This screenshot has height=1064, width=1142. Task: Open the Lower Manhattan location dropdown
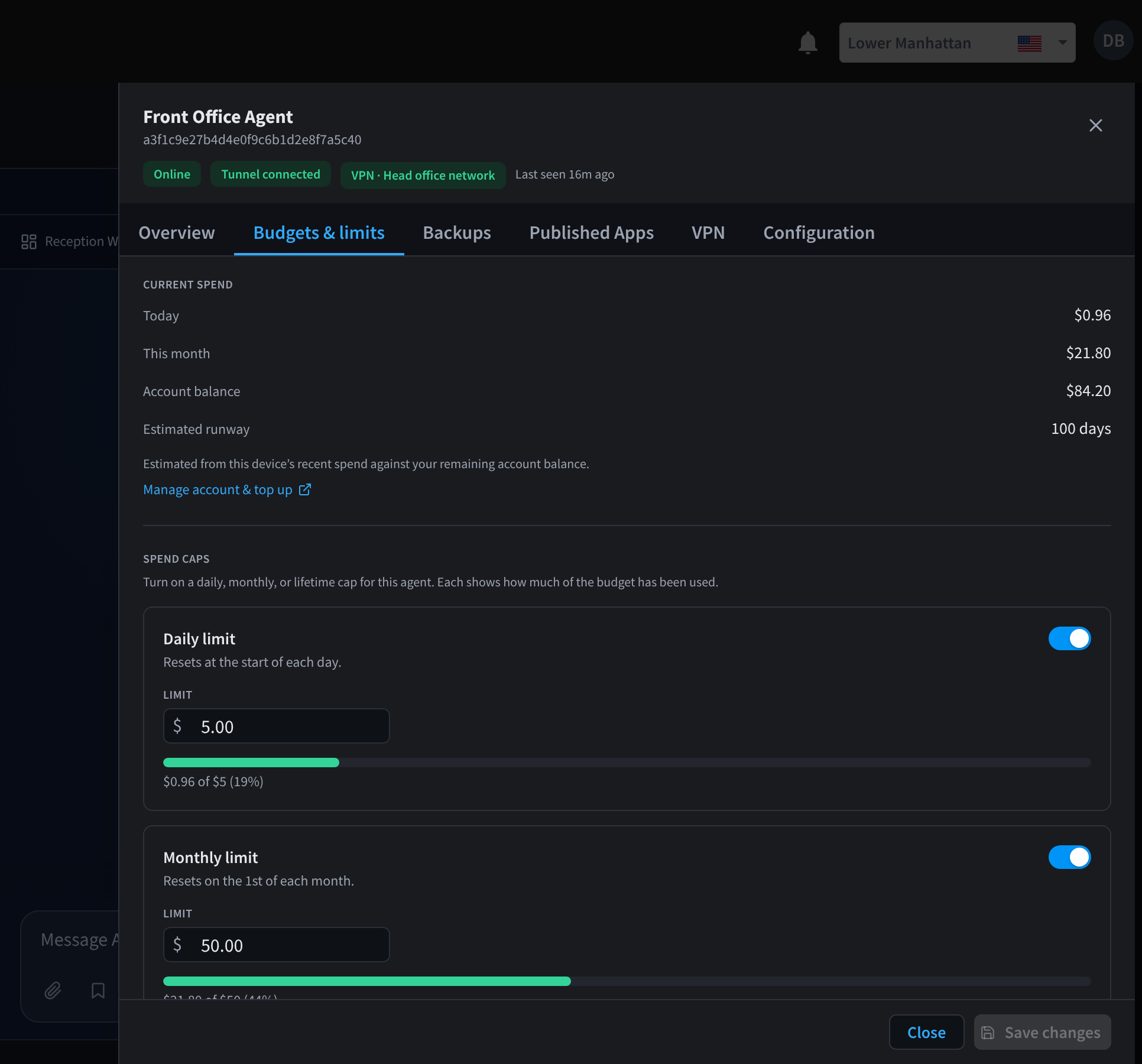point(957,43)
